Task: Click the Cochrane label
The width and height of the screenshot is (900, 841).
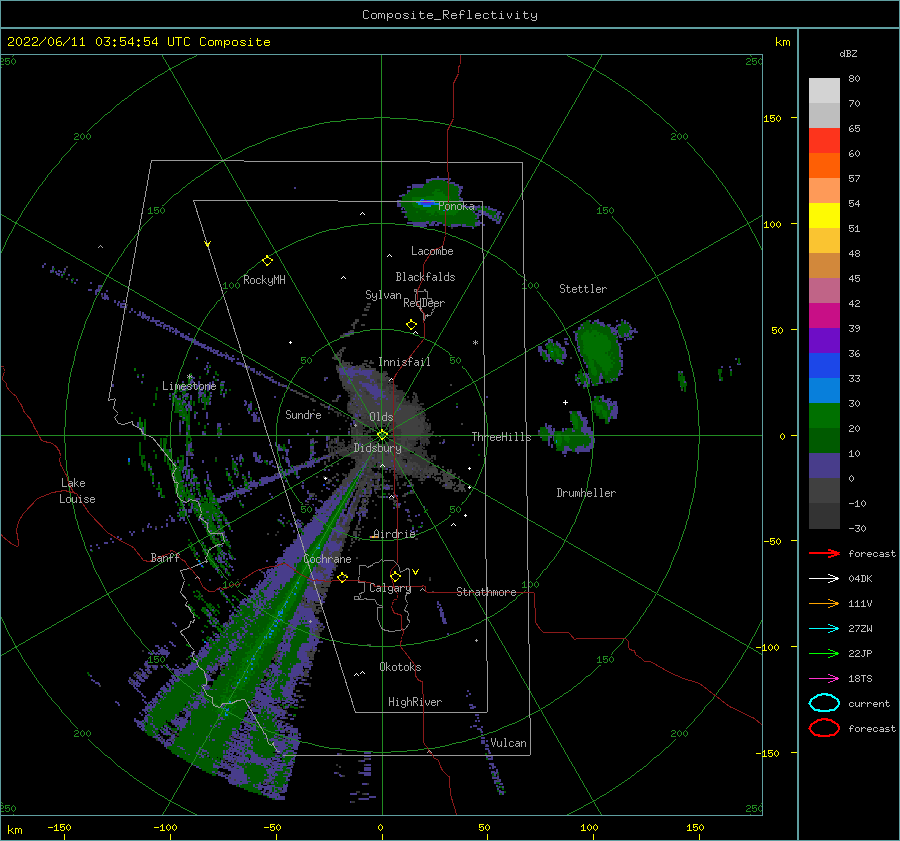Action: pos(327,559)
